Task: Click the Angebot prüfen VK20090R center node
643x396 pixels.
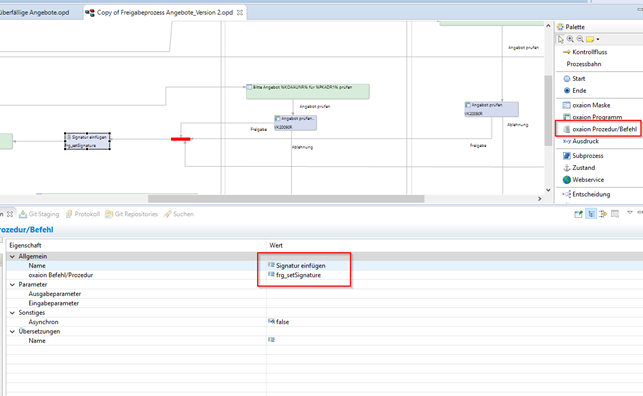Action: point(295,123)
